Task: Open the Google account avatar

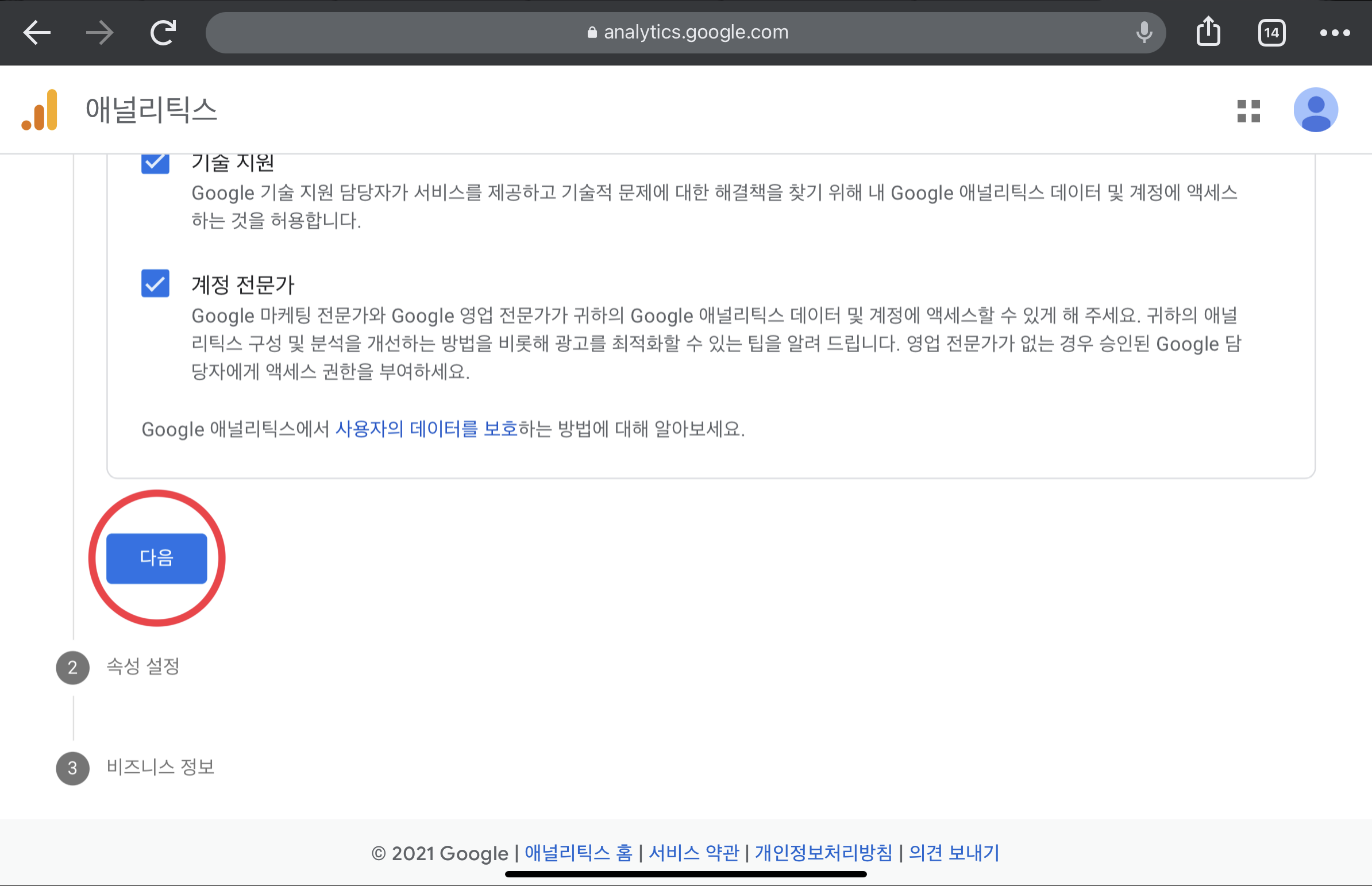Action: coord(1316,110)
